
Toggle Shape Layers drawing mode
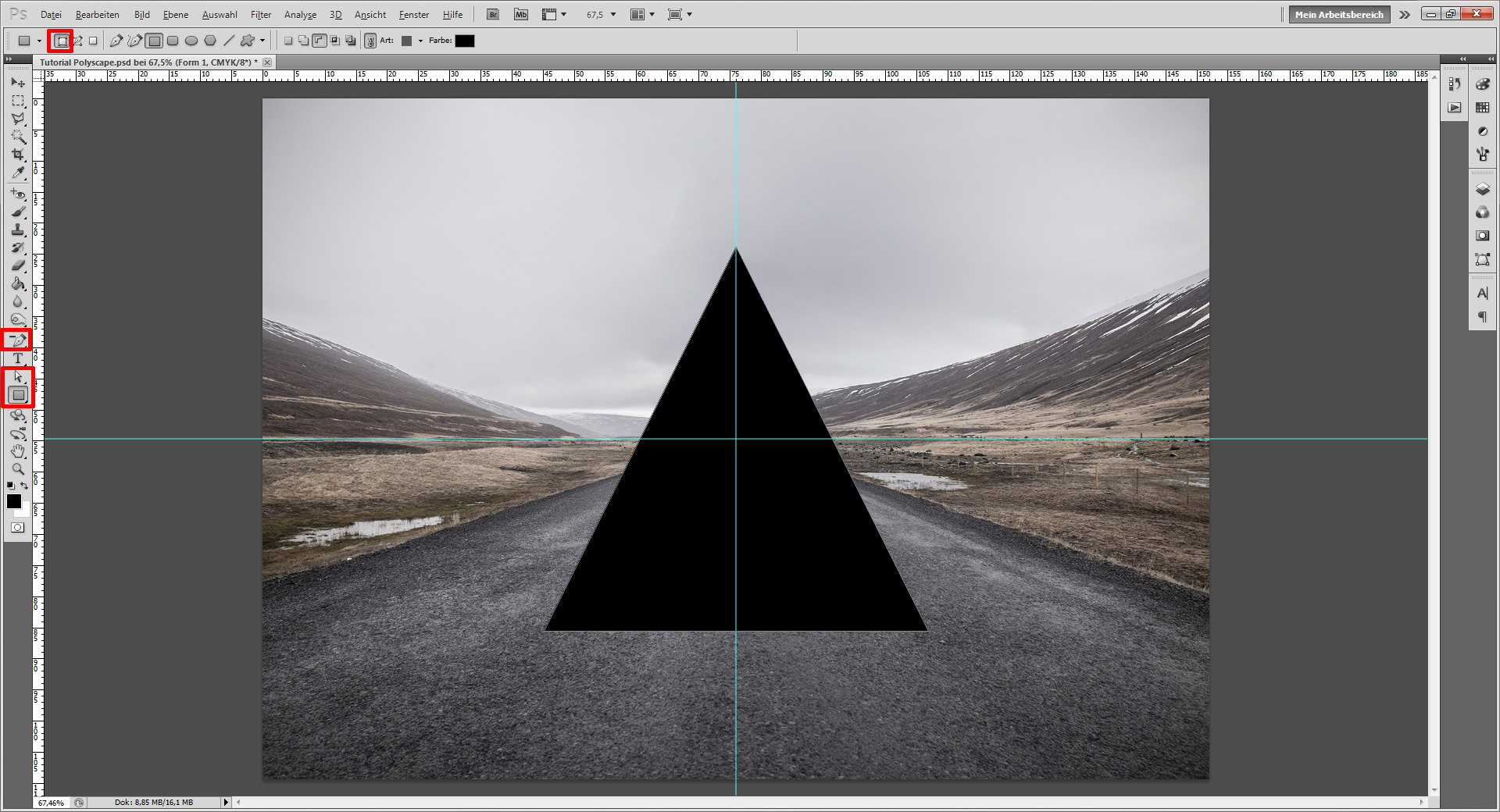pyautogui.click(x=59, y=41)
